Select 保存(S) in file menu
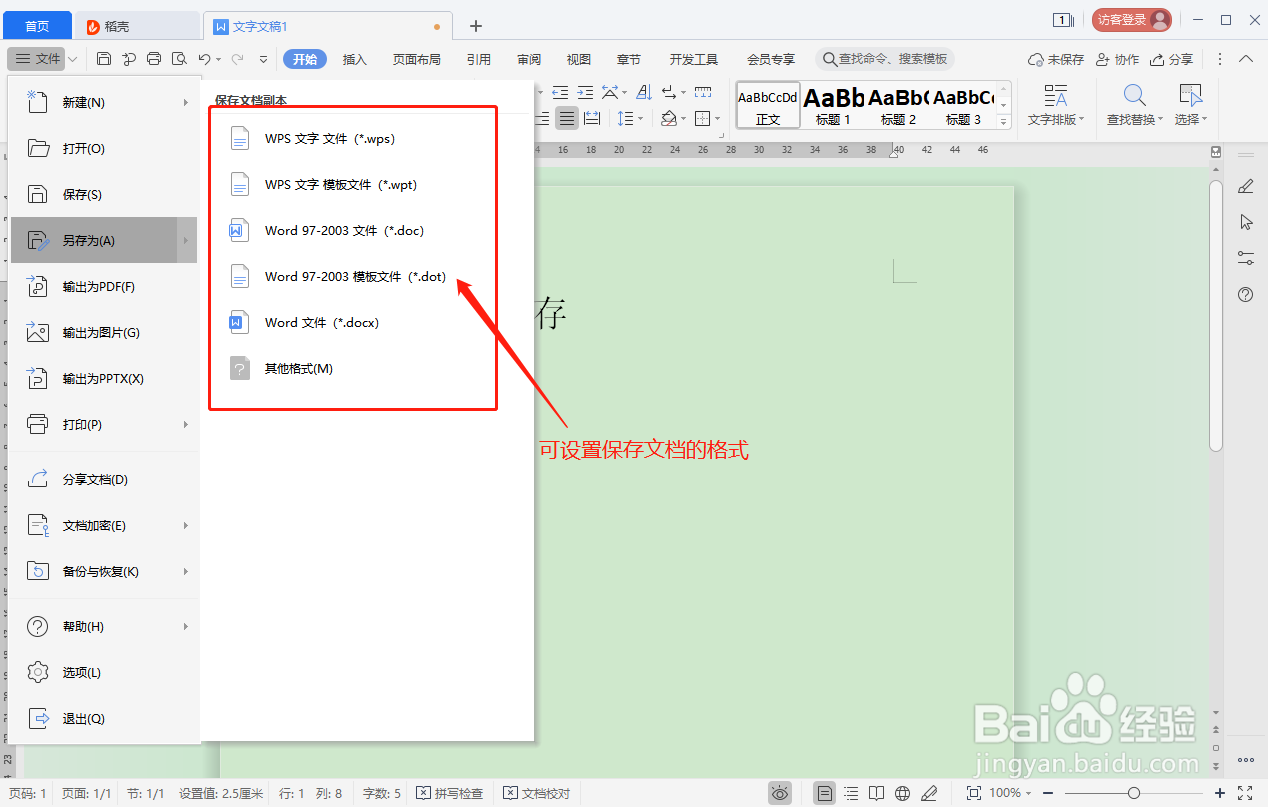Viewport: 1268px width, 807px height. (103, 194)
